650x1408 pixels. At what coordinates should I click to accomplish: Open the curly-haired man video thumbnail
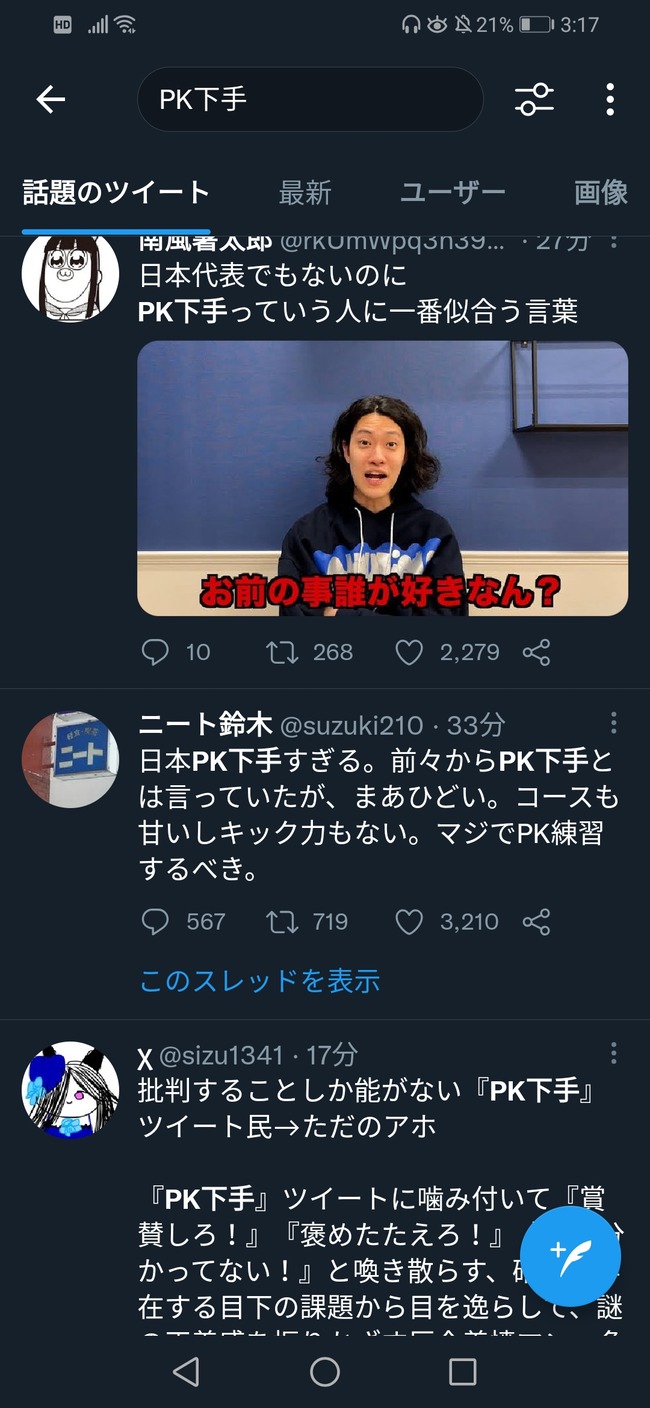click(x=383, y=478)
